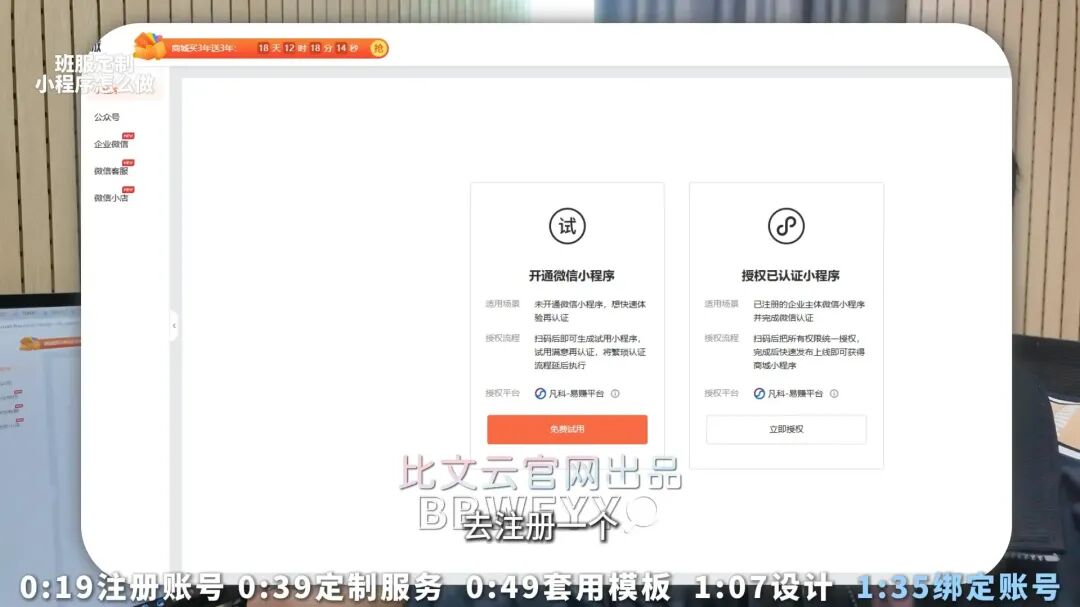This screenshot has width=1080, height=607.
Task: Go to 微信小店 in the sidebar
Action: (x=111, y=198)
